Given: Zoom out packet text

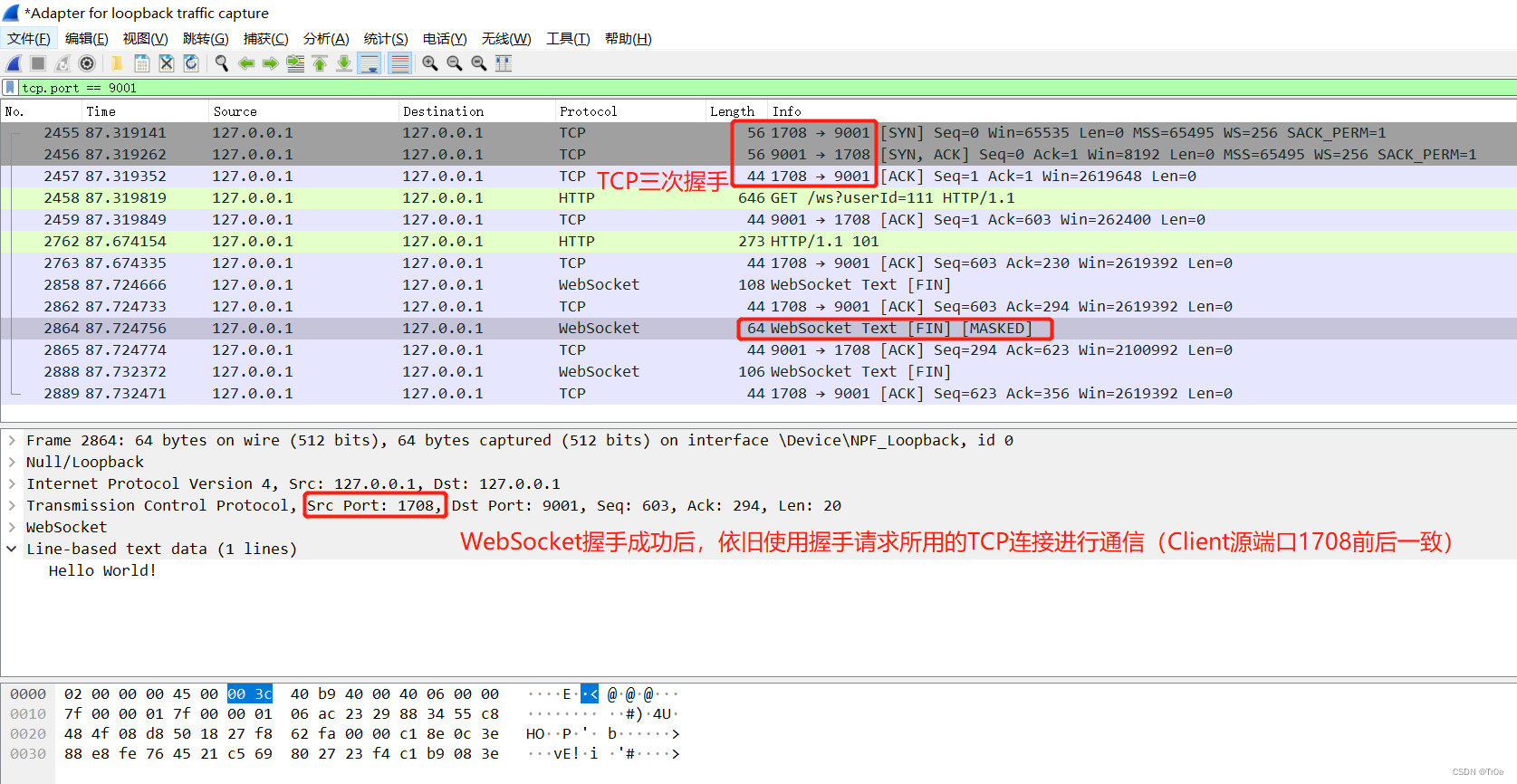Looking at the screenshot, I should 454,63.
